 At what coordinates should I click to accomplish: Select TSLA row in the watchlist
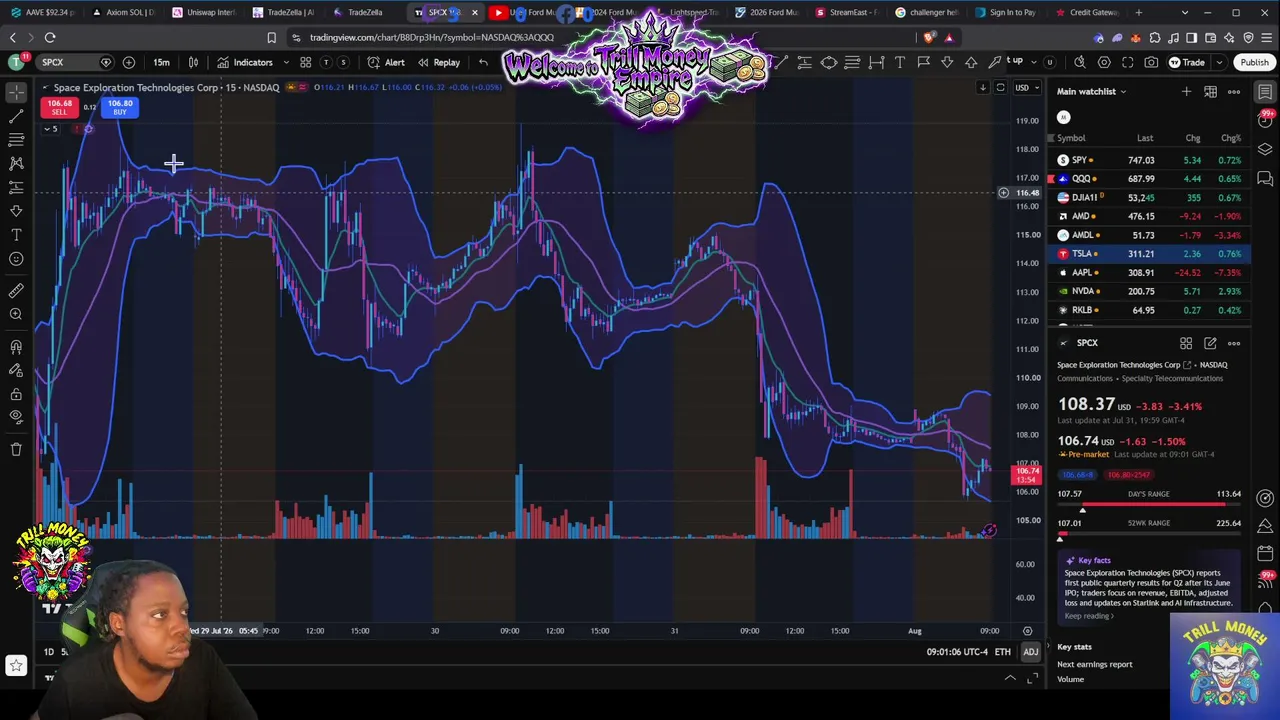pos(1148,254)
